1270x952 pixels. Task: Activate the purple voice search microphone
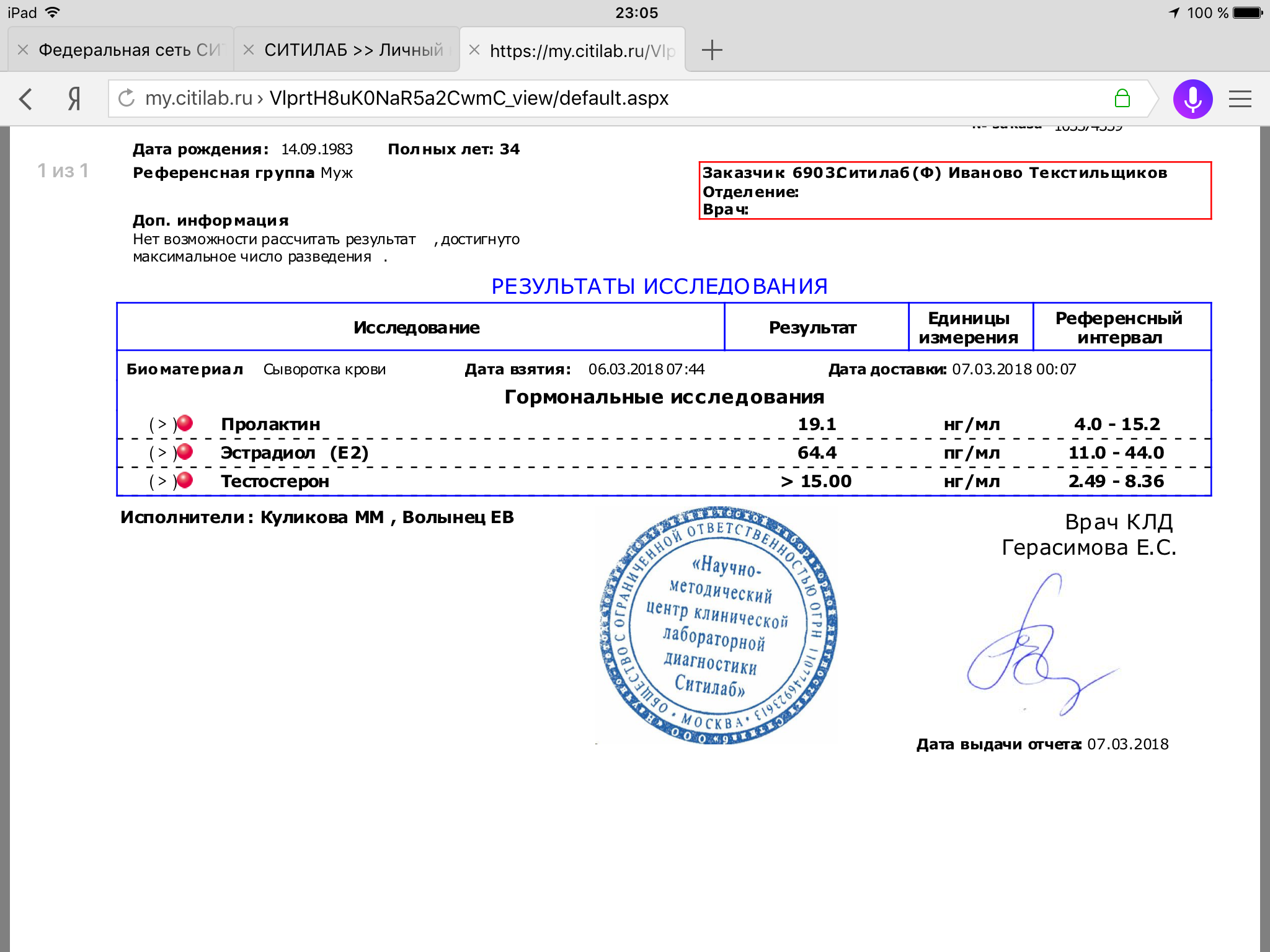[x=1192, y=99]
